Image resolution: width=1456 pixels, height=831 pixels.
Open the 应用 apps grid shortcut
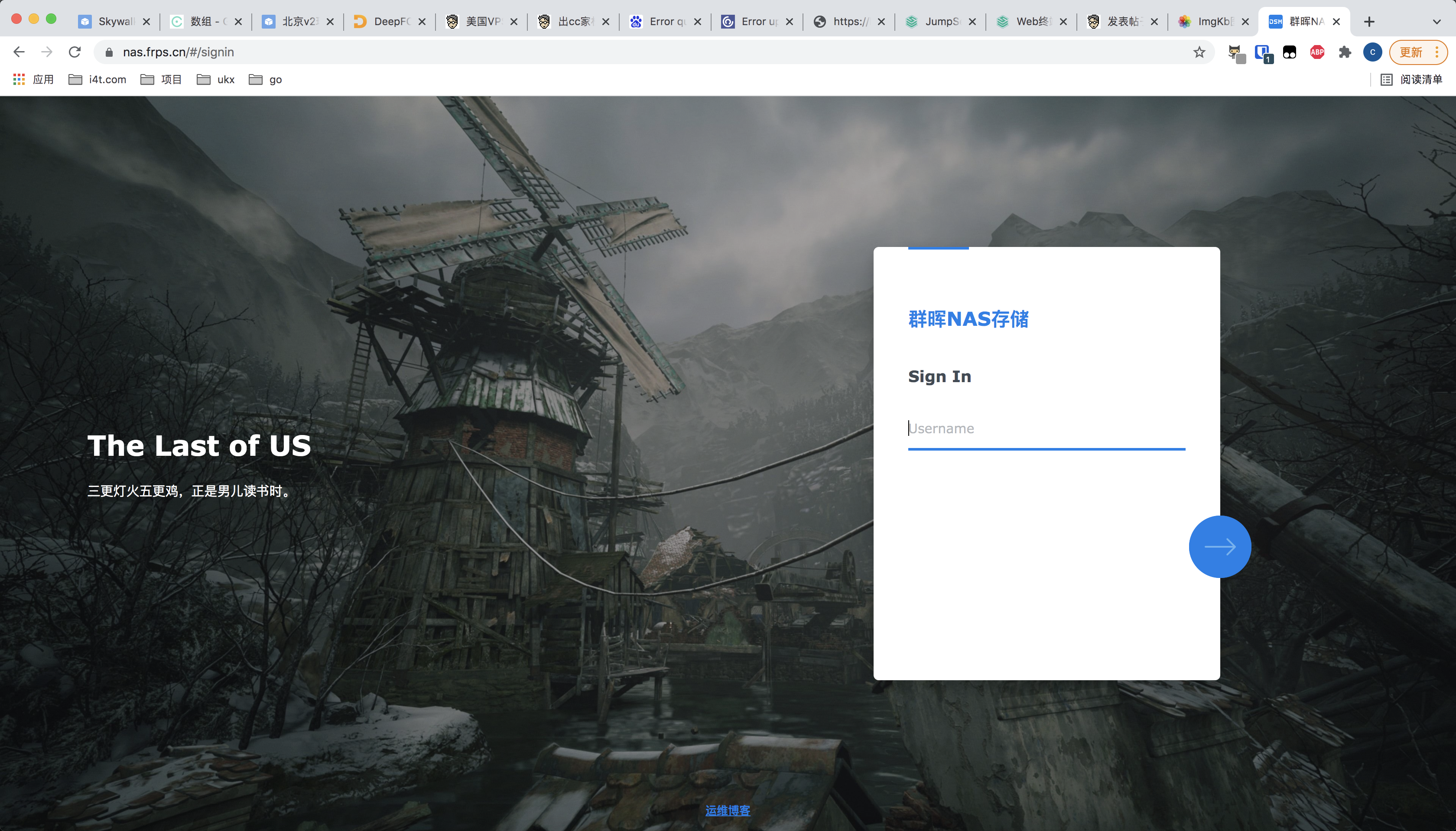(33, 79)
